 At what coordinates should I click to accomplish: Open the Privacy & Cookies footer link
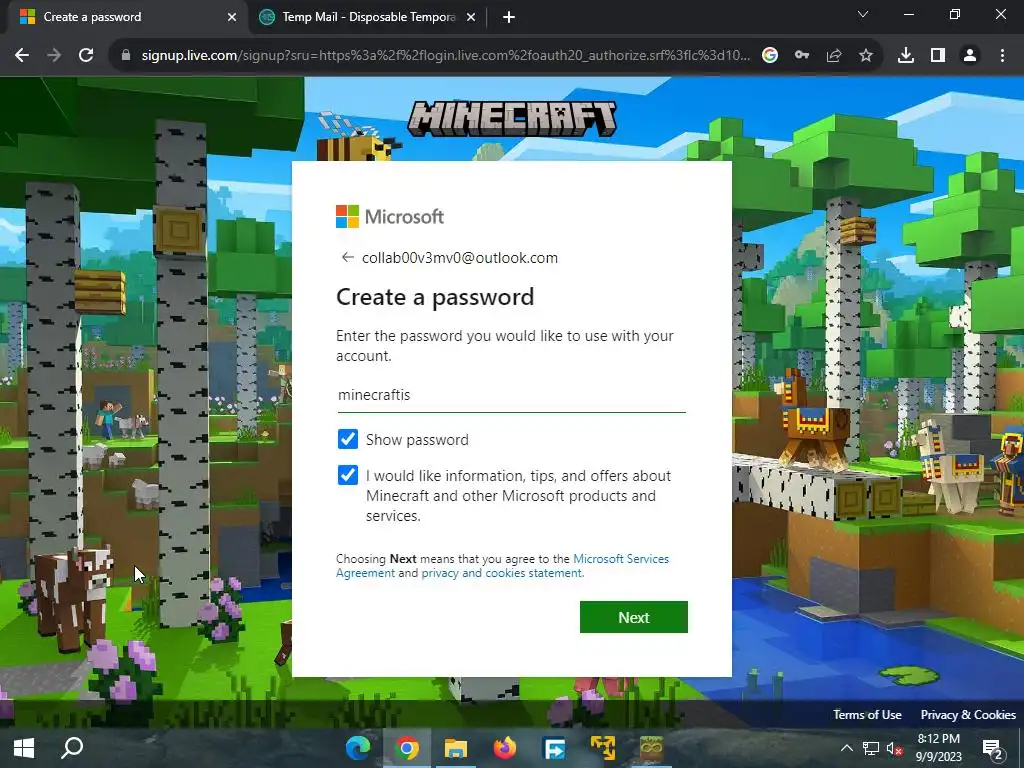[968, 714]
